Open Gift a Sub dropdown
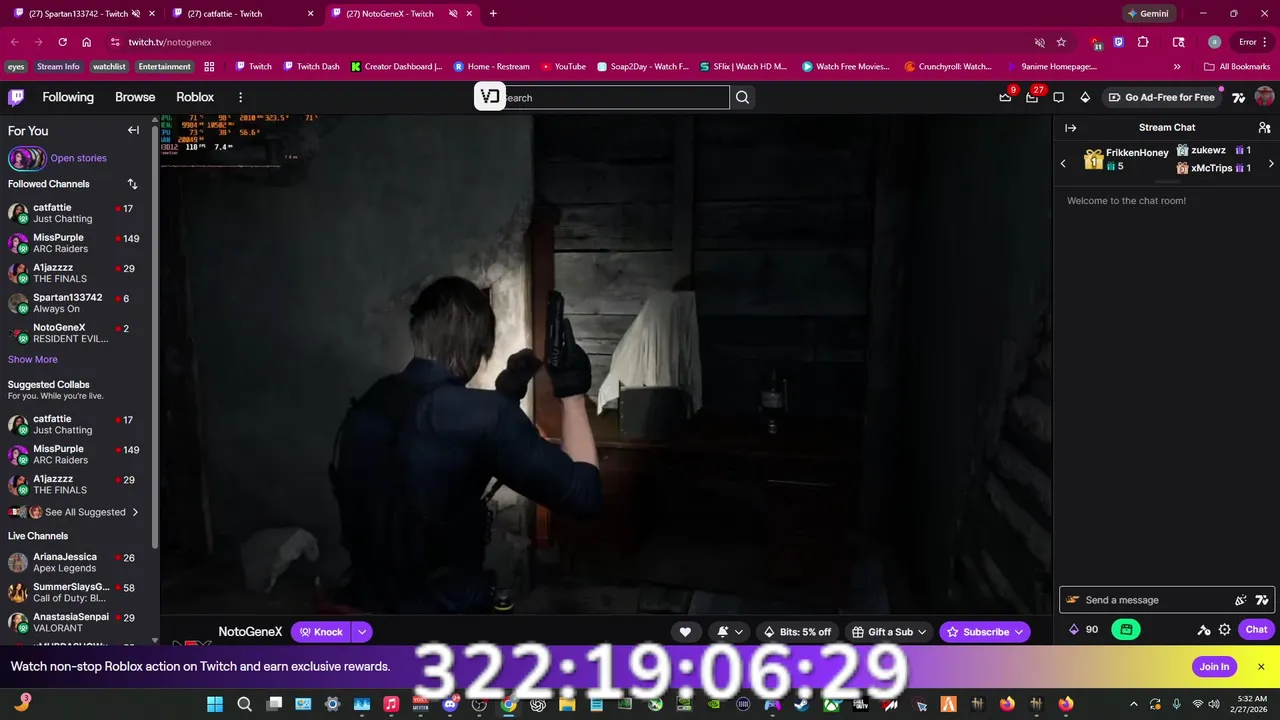This screenshot has height=720, width=1280. coord(889,632)
